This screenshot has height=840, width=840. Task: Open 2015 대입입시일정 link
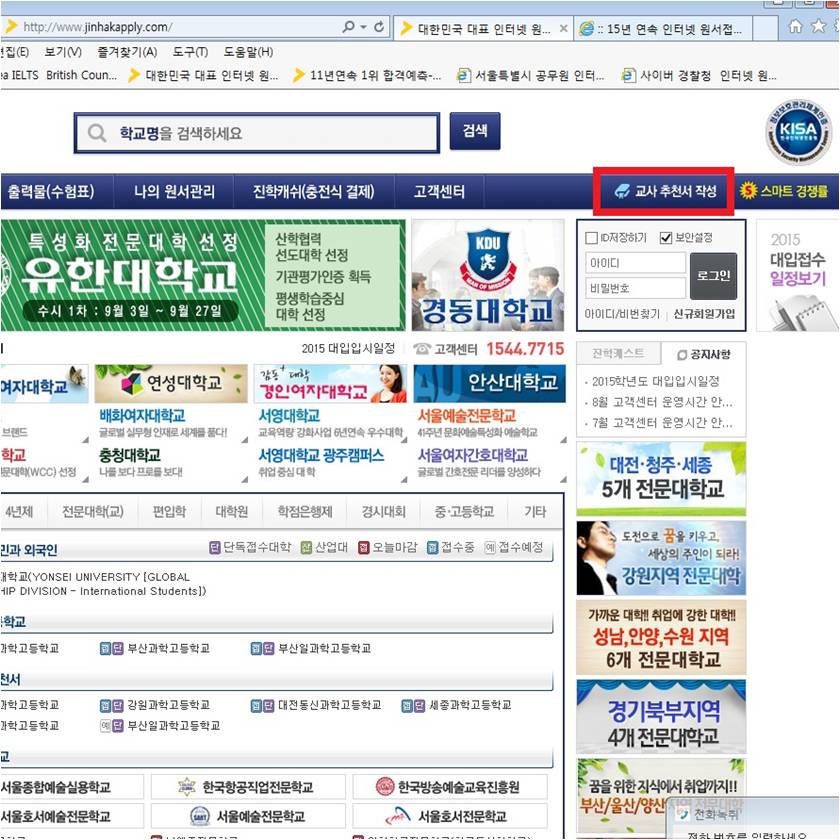(348, 349)
